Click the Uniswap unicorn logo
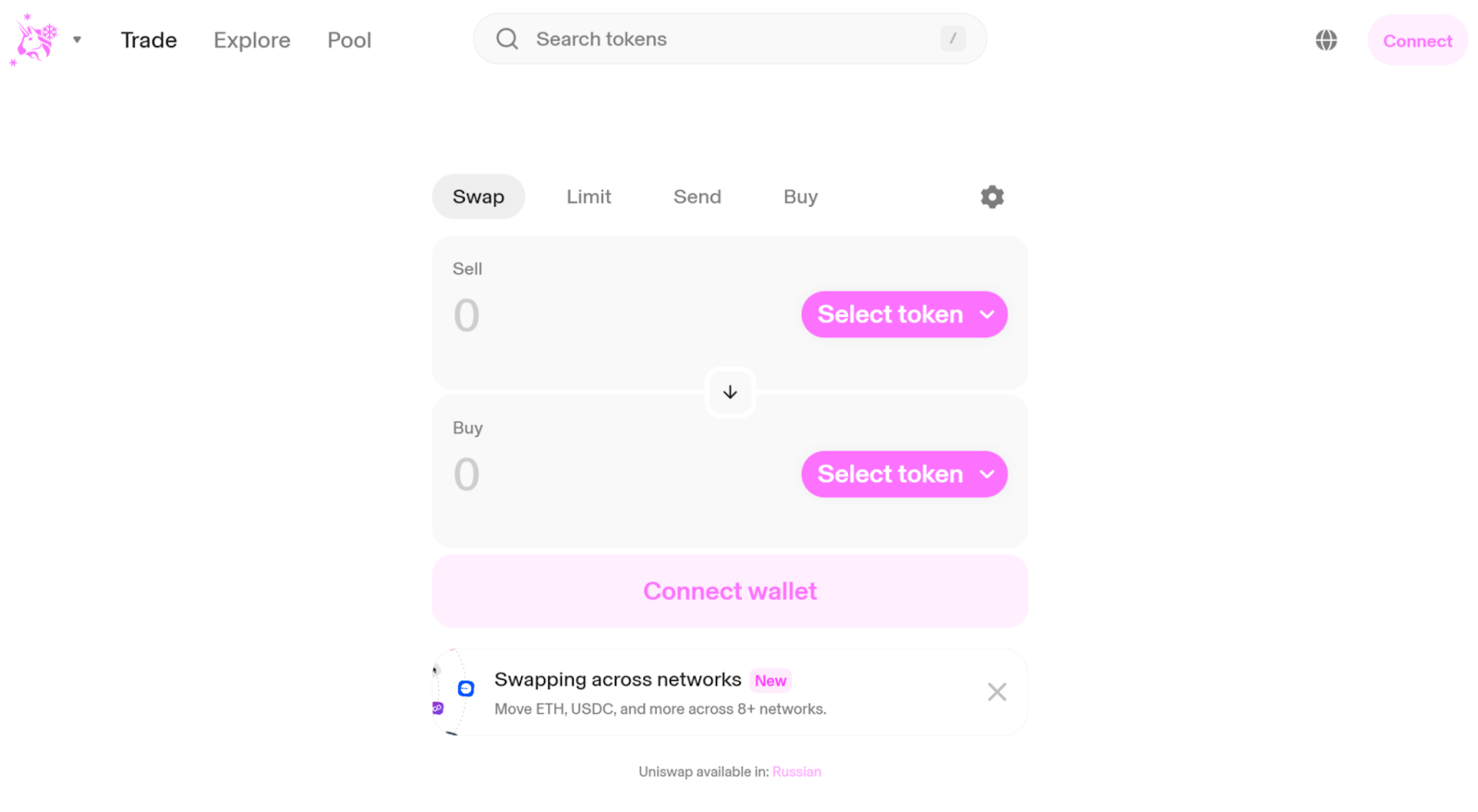The height and width of the screenshot is (812, 1478). 34,40
